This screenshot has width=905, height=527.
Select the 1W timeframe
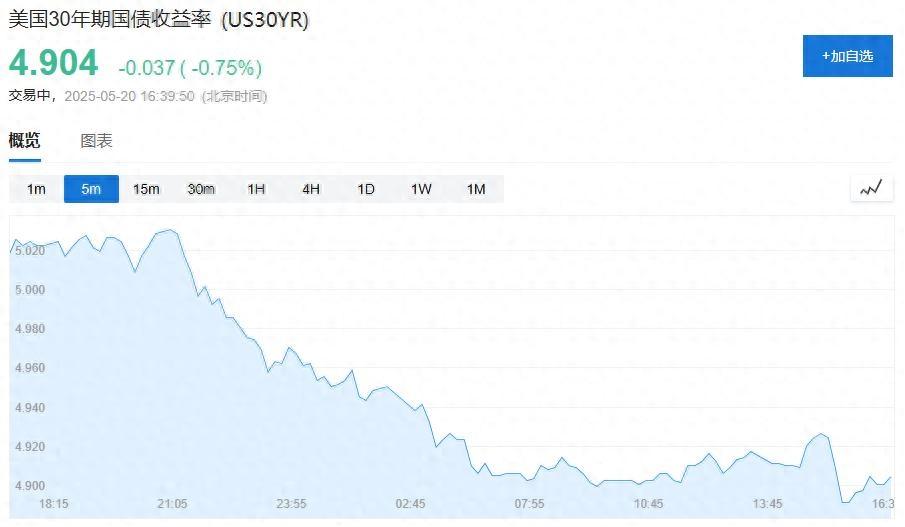[x=421, y=189]
